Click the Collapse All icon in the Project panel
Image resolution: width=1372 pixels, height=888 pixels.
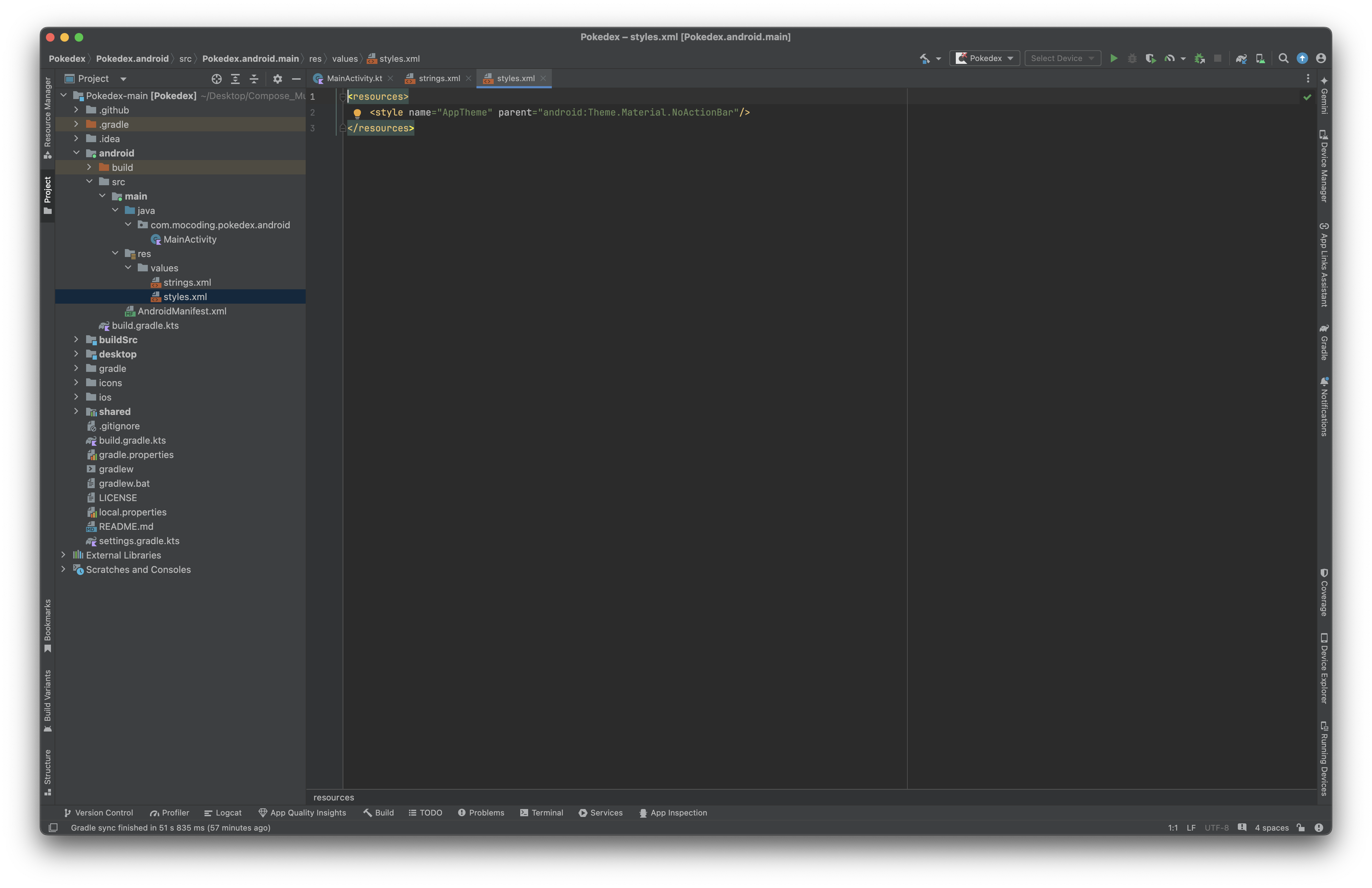(x=254, y=79)
